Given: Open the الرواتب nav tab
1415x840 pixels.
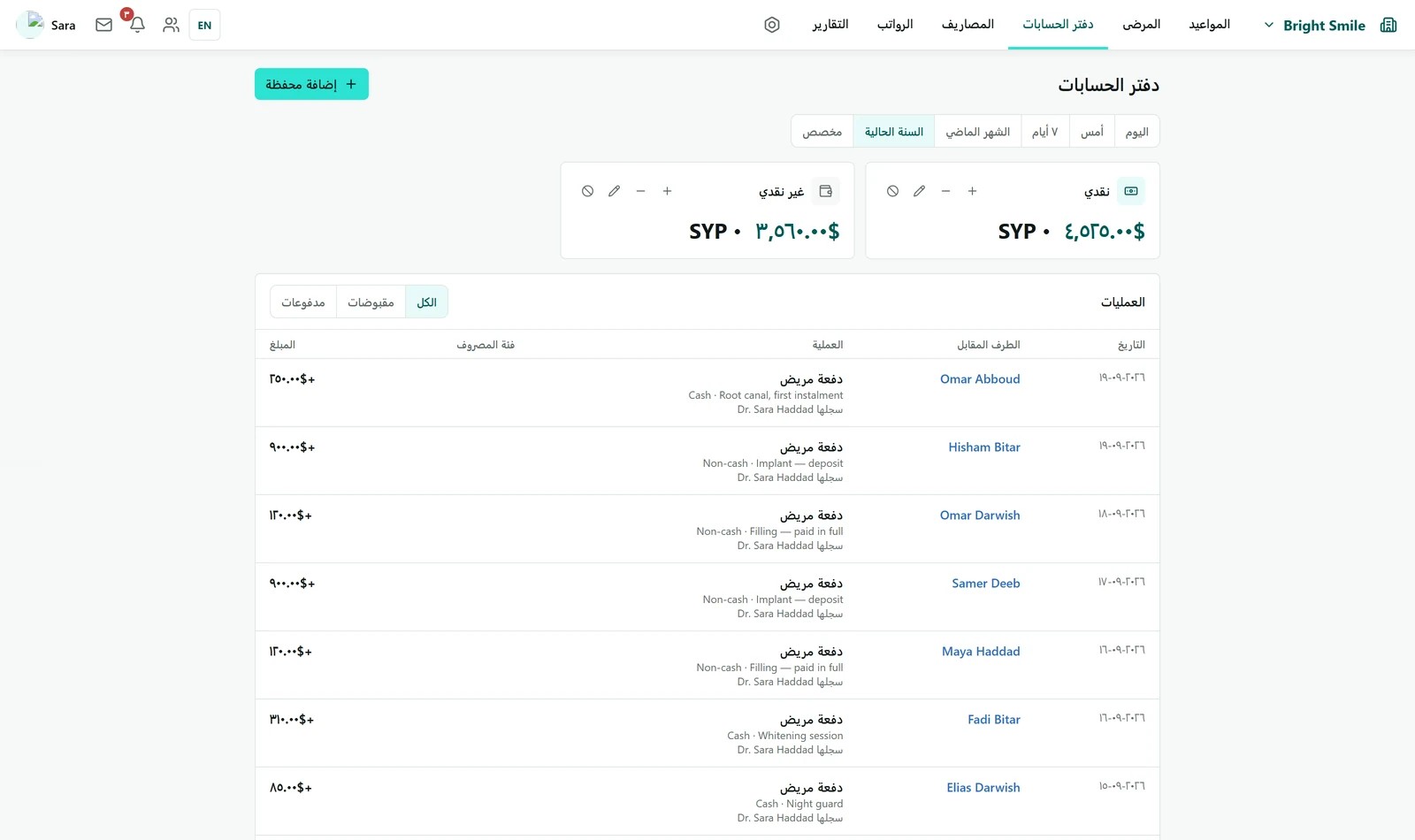Looking at the screenshot, I should 895,24.
